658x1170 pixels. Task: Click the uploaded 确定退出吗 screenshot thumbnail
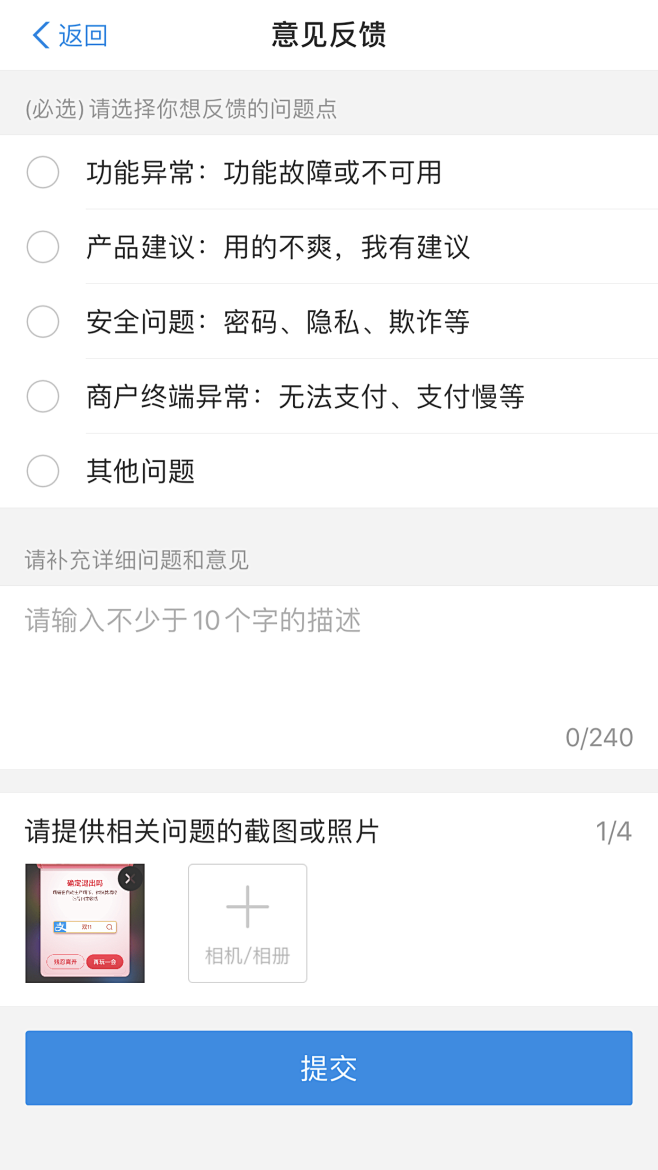[84, 923]
